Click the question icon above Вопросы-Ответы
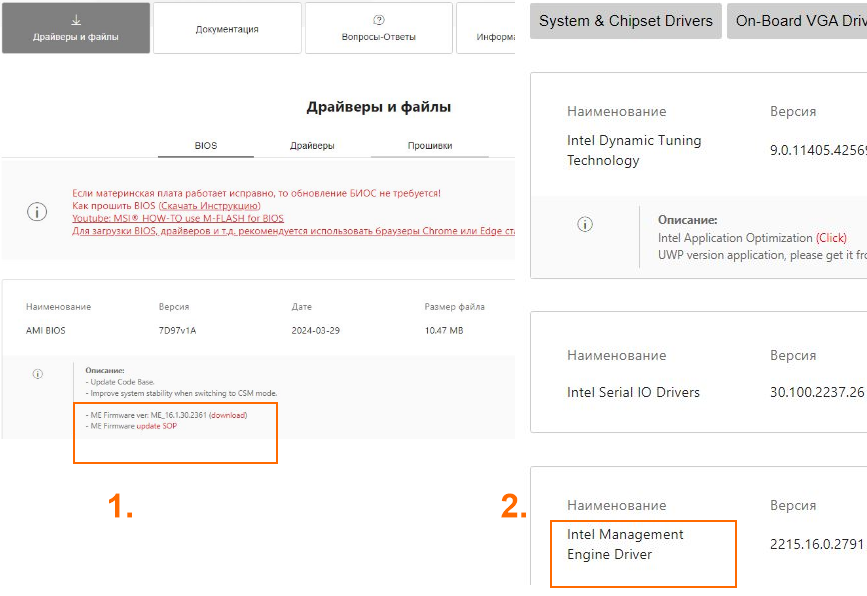867x596 pixels. (379, 20)
